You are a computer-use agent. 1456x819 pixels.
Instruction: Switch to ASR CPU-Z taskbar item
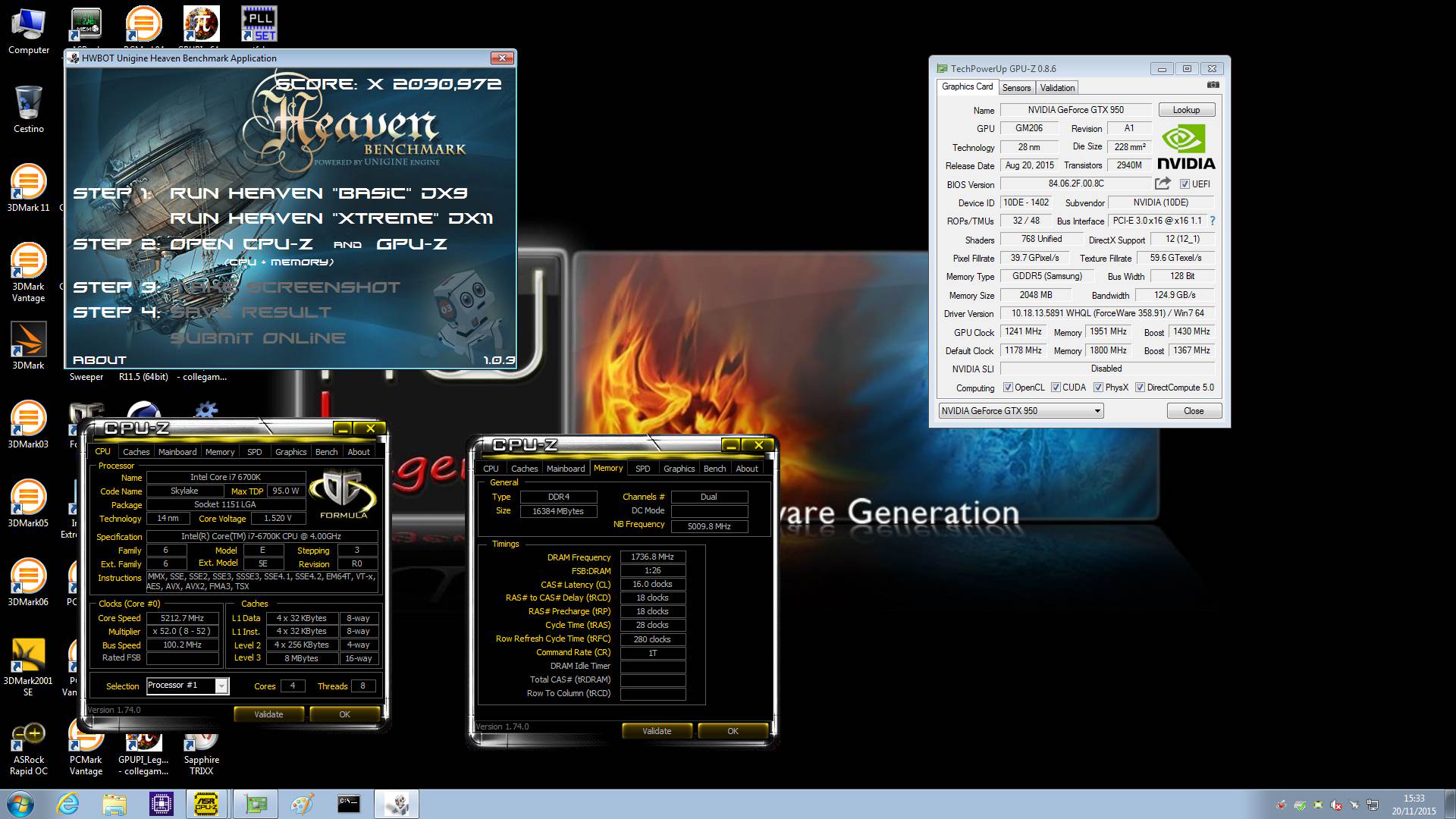click(206, 804)
